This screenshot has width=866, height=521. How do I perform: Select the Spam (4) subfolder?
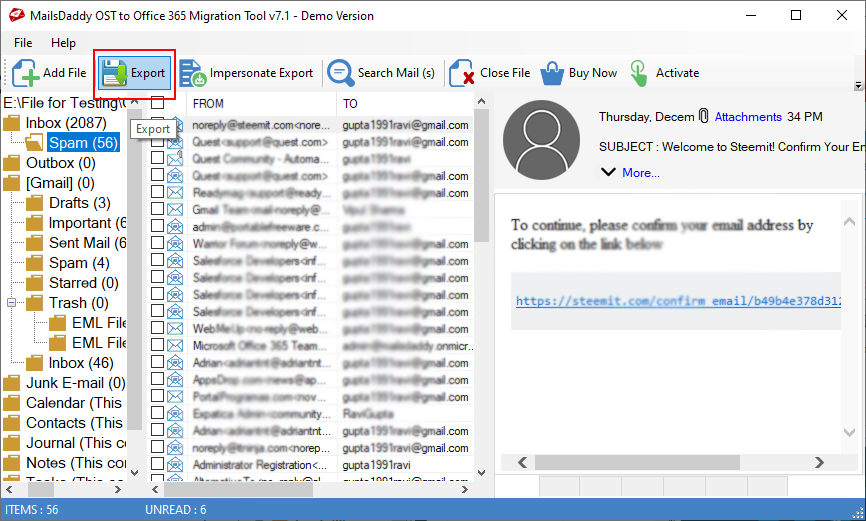coord(79,263)
